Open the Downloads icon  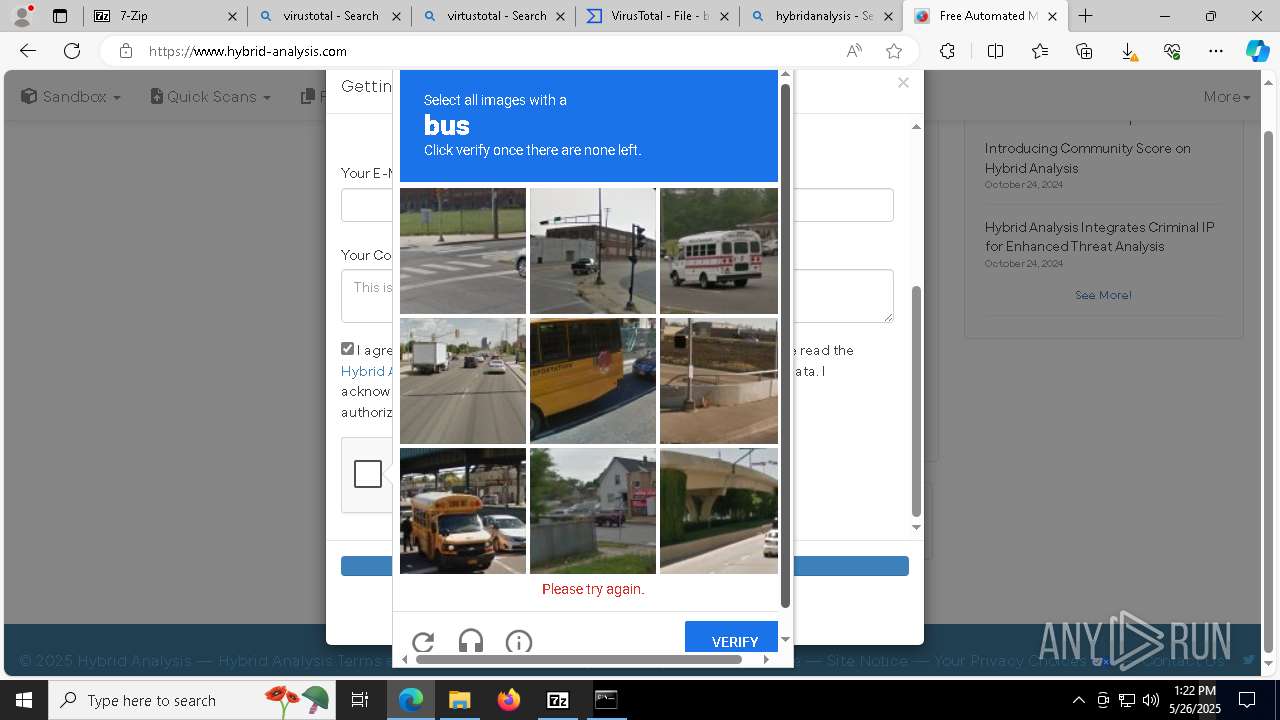[1128, 51]
